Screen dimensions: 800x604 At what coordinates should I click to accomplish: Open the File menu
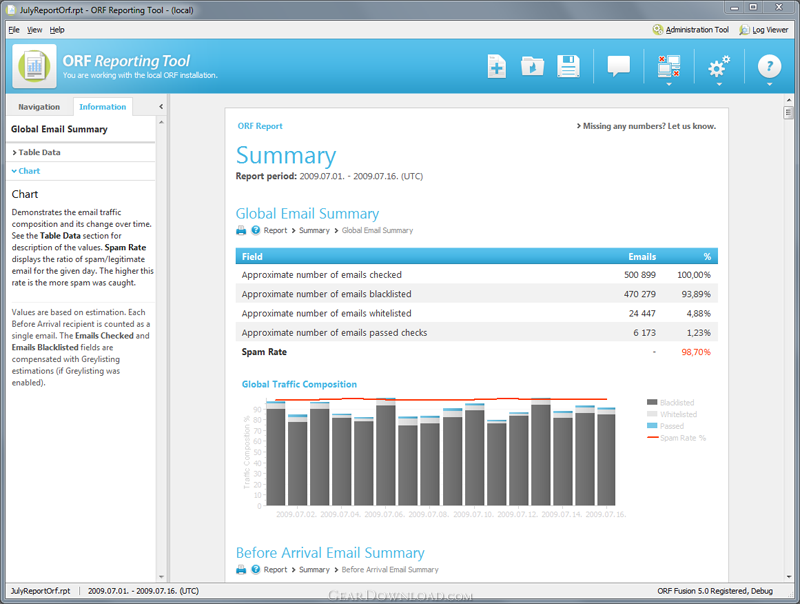(14, 30)
